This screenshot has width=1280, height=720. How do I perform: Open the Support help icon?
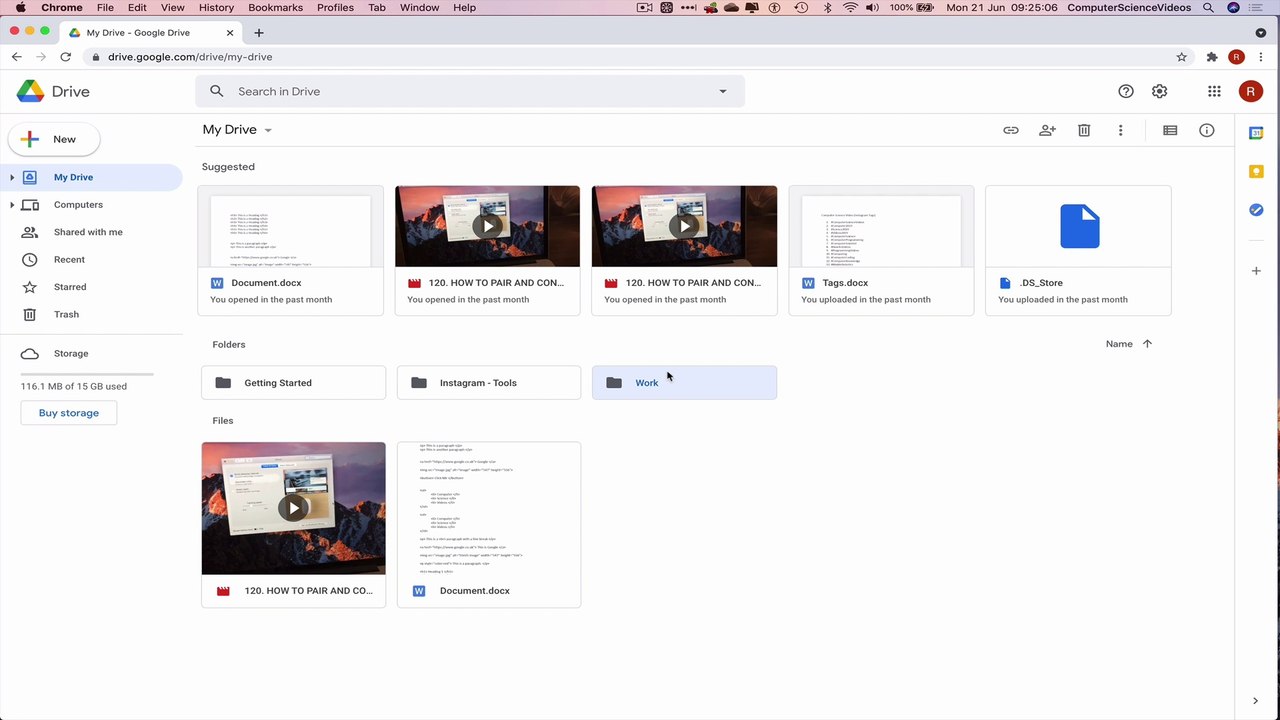pyautogui.click(x=1126, y=91)
